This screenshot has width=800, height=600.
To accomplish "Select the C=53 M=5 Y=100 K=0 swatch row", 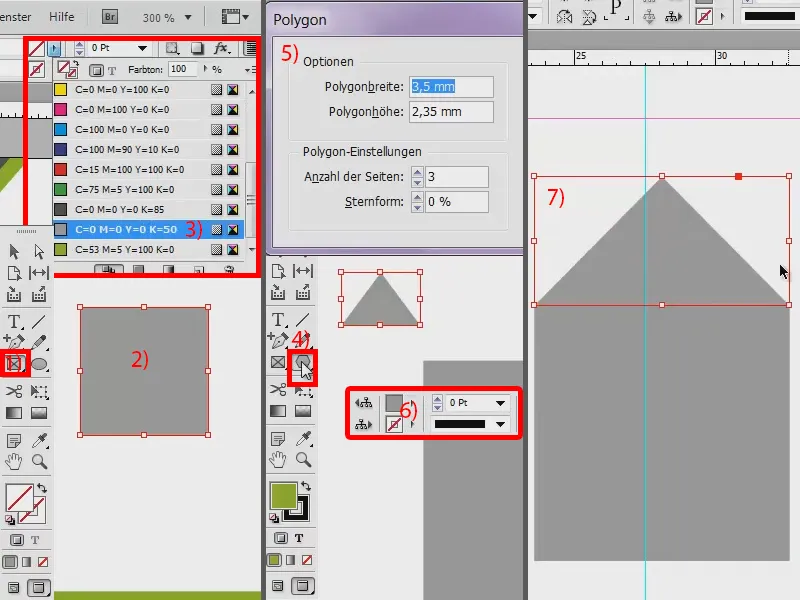I will coord(148,249).
